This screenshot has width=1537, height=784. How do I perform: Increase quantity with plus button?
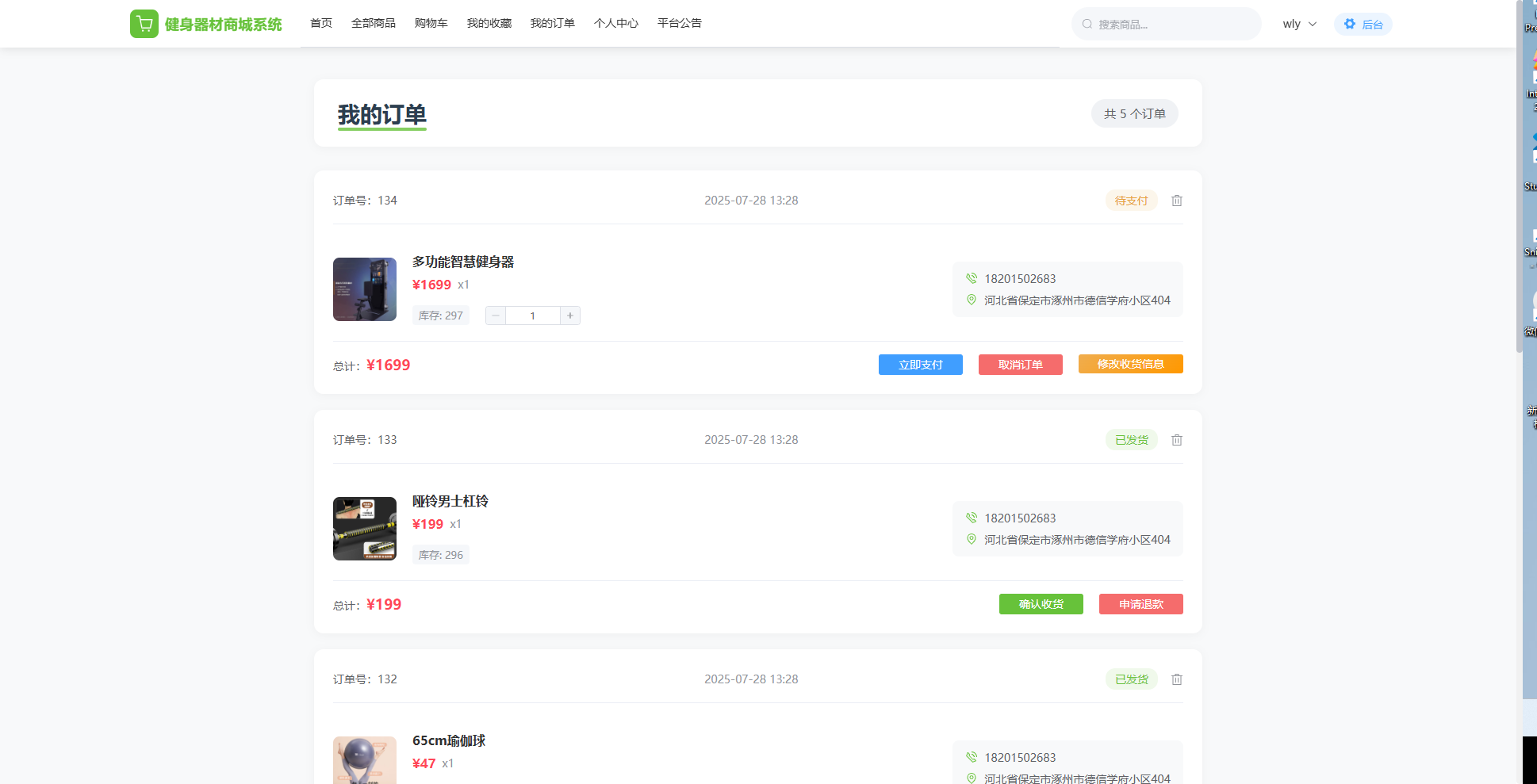(x=569, y=316)
